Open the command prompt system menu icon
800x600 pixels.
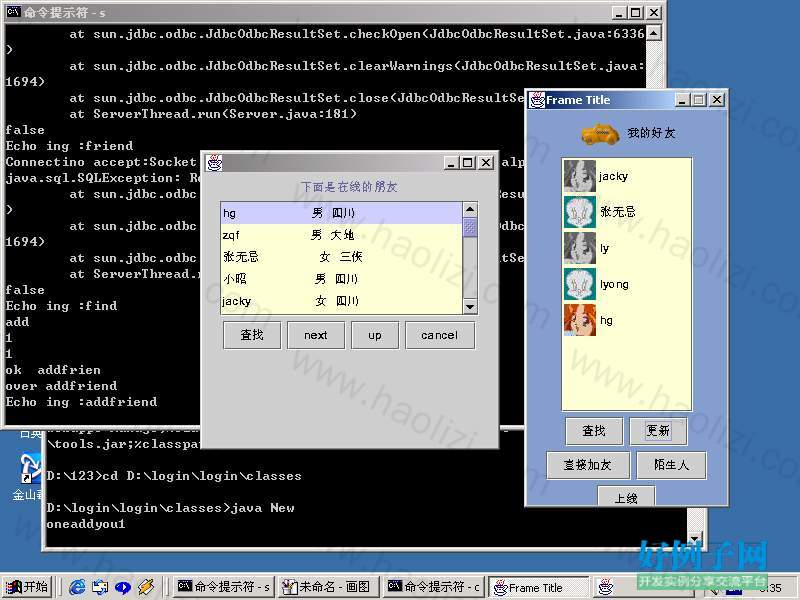tap(13, 12)
